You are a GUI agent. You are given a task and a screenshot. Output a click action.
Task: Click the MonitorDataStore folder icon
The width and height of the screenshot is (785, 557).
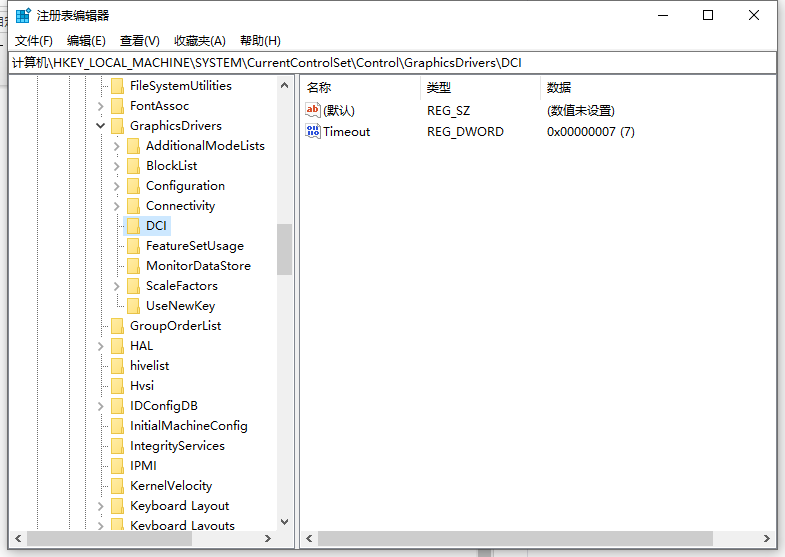134,266
